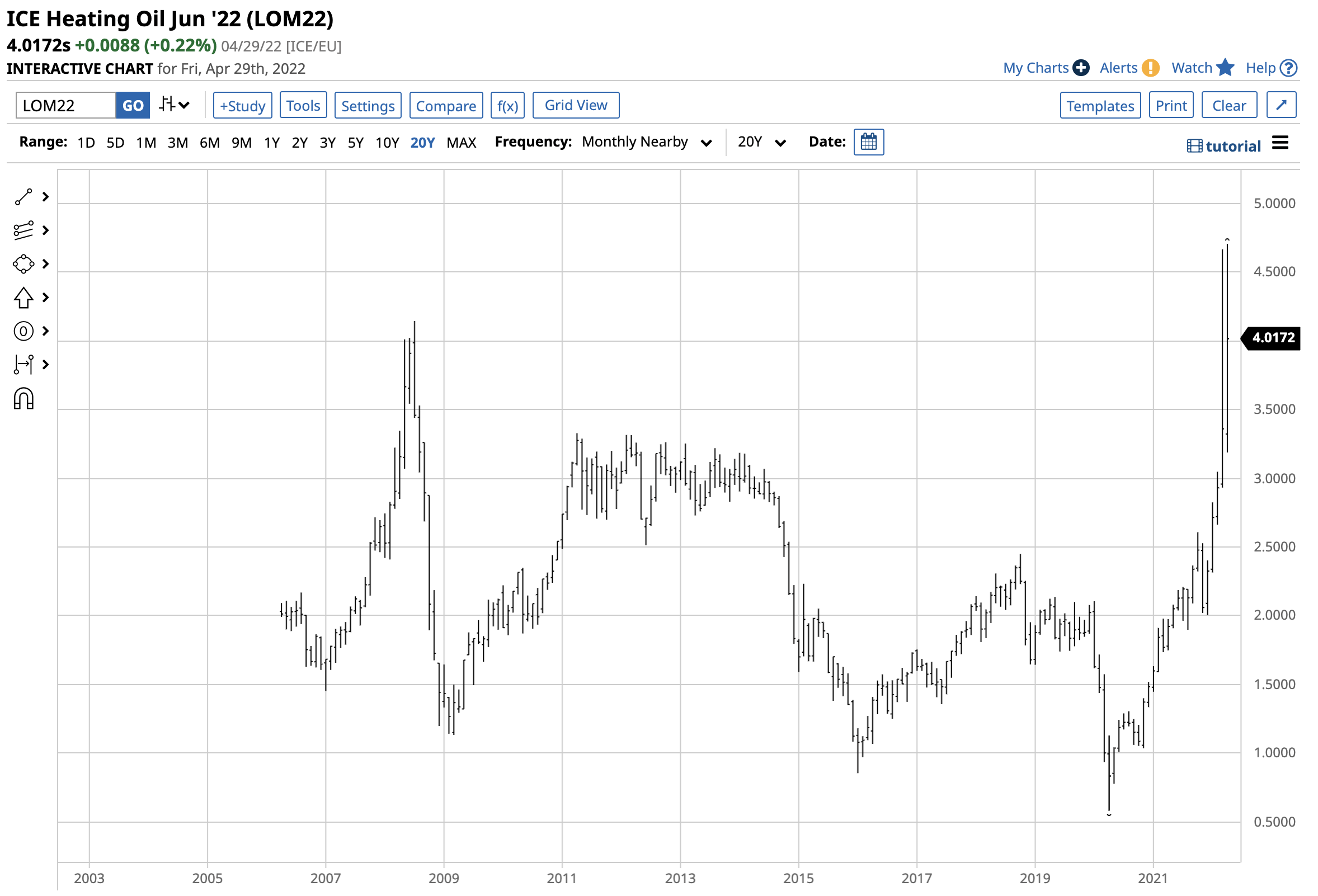
Task: Set range to 9M
Action: (242, 142)
